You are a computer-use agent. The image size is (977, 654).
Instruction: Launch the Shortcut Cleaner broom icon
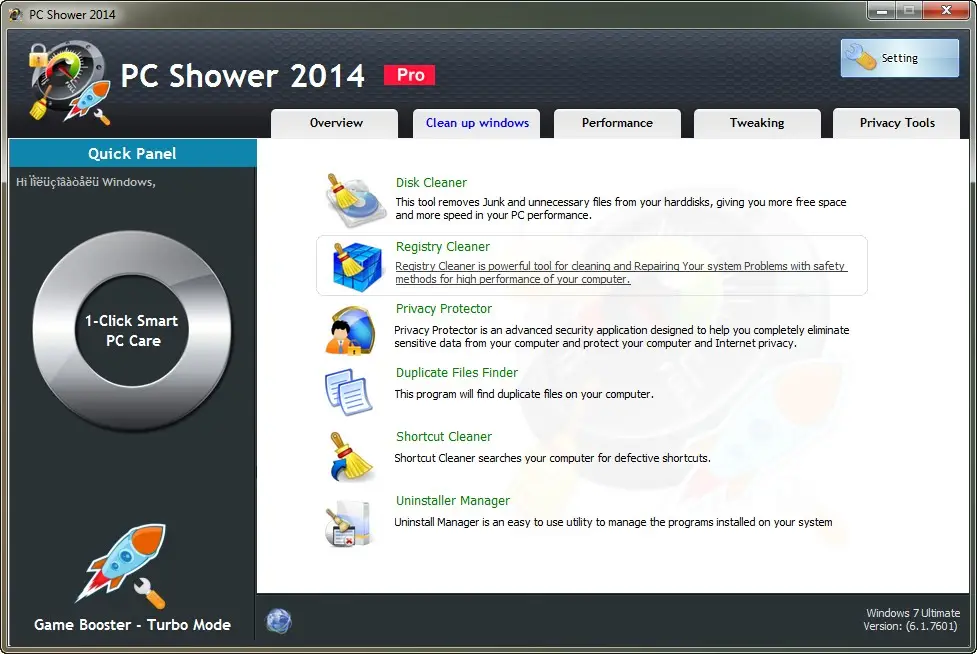click(x=350, y=457)
